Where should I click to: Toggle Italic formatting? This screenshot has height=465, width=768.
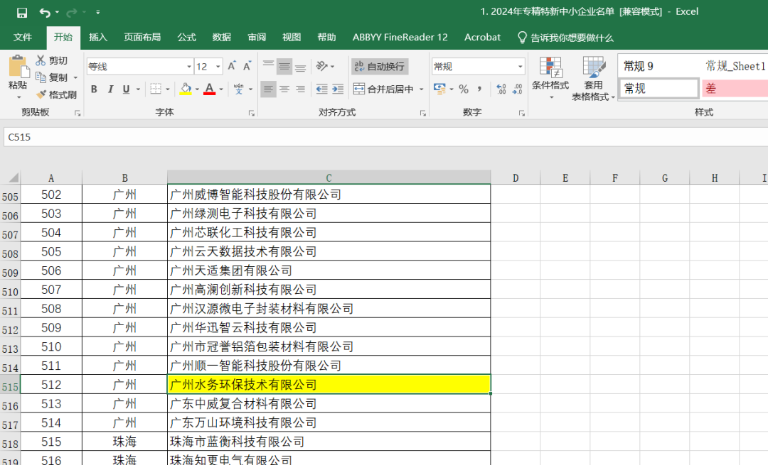tap(110, 89)
